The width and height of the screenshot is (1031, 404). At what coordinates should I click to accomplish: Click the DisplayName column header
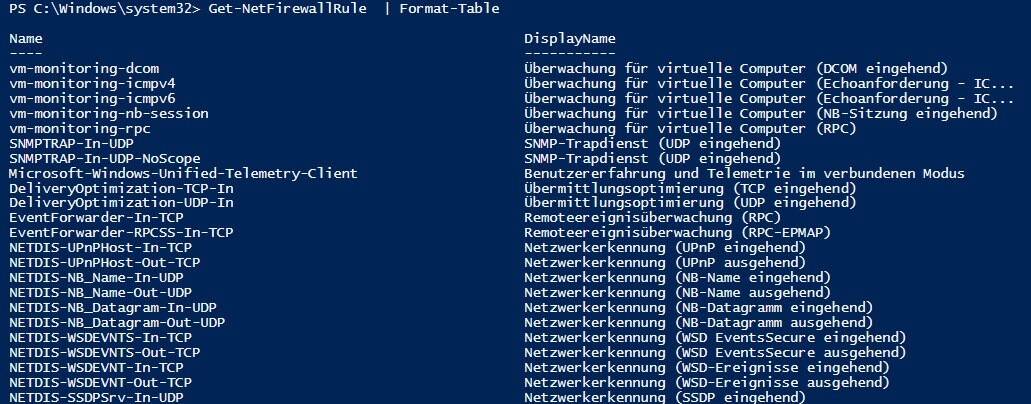coord(569,39)
